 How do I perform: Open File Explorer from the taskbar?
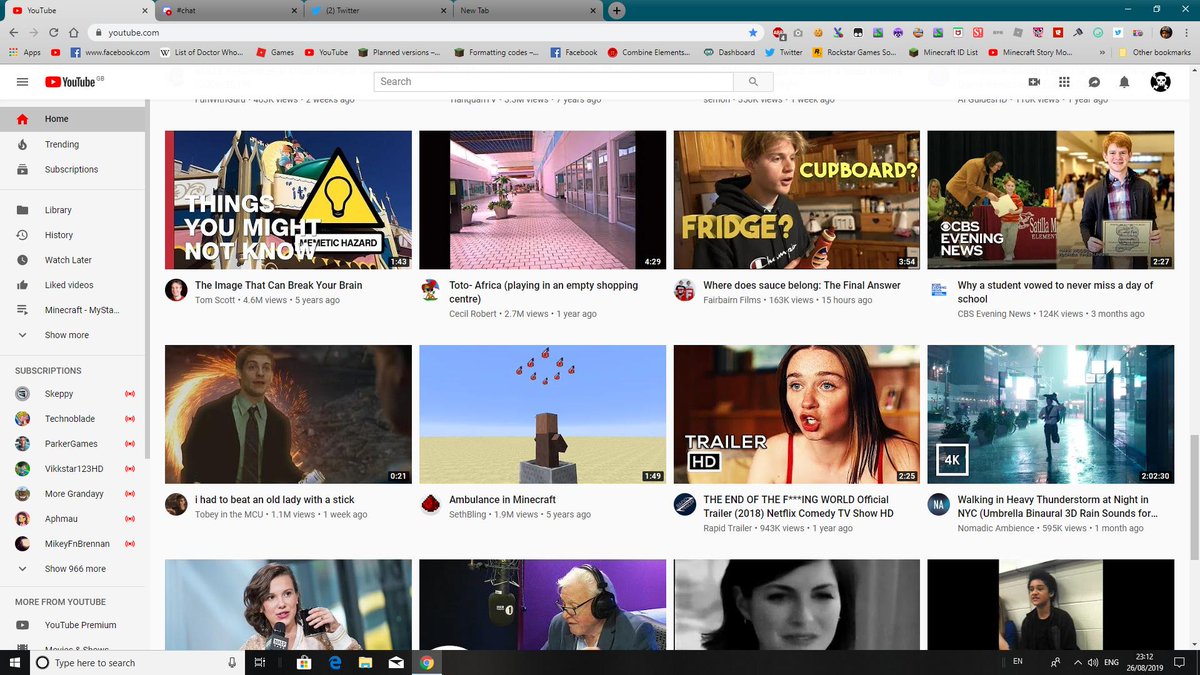(366, 662)
